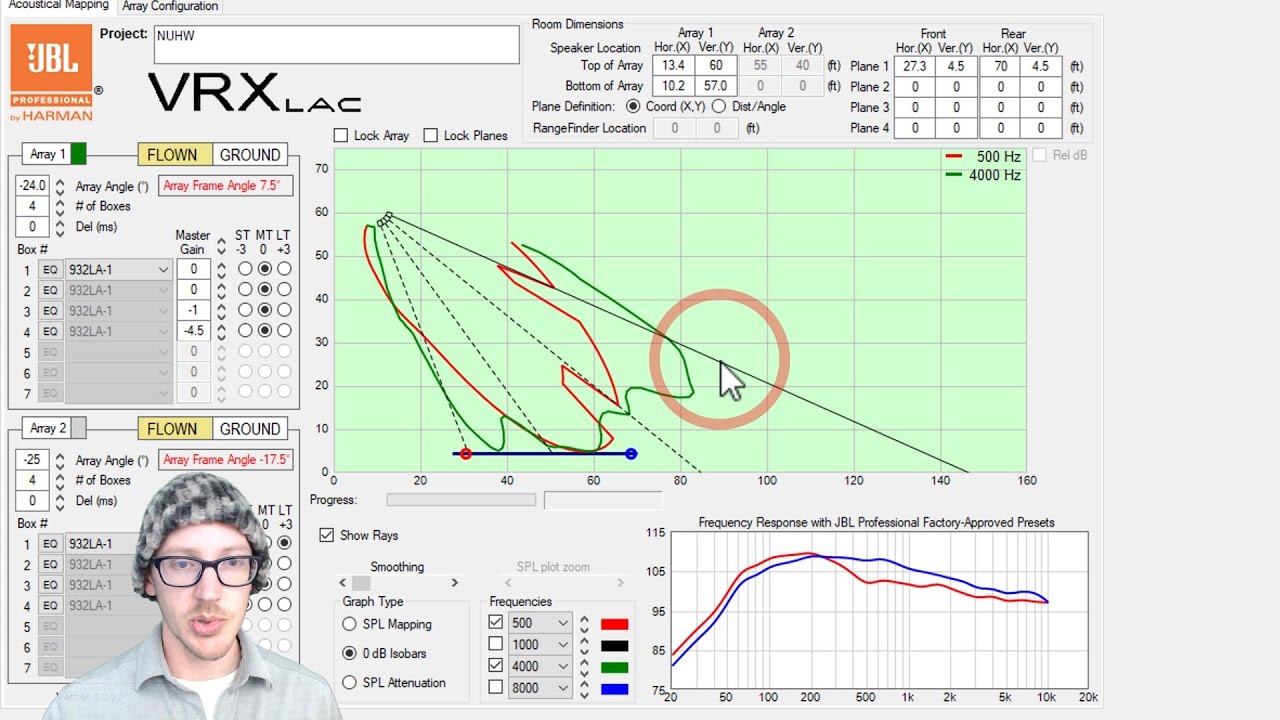Adjust 8000 Hz frequency stepper arrows
The height and width of the screenshot is (720, 1280).
tap(584, 688)
